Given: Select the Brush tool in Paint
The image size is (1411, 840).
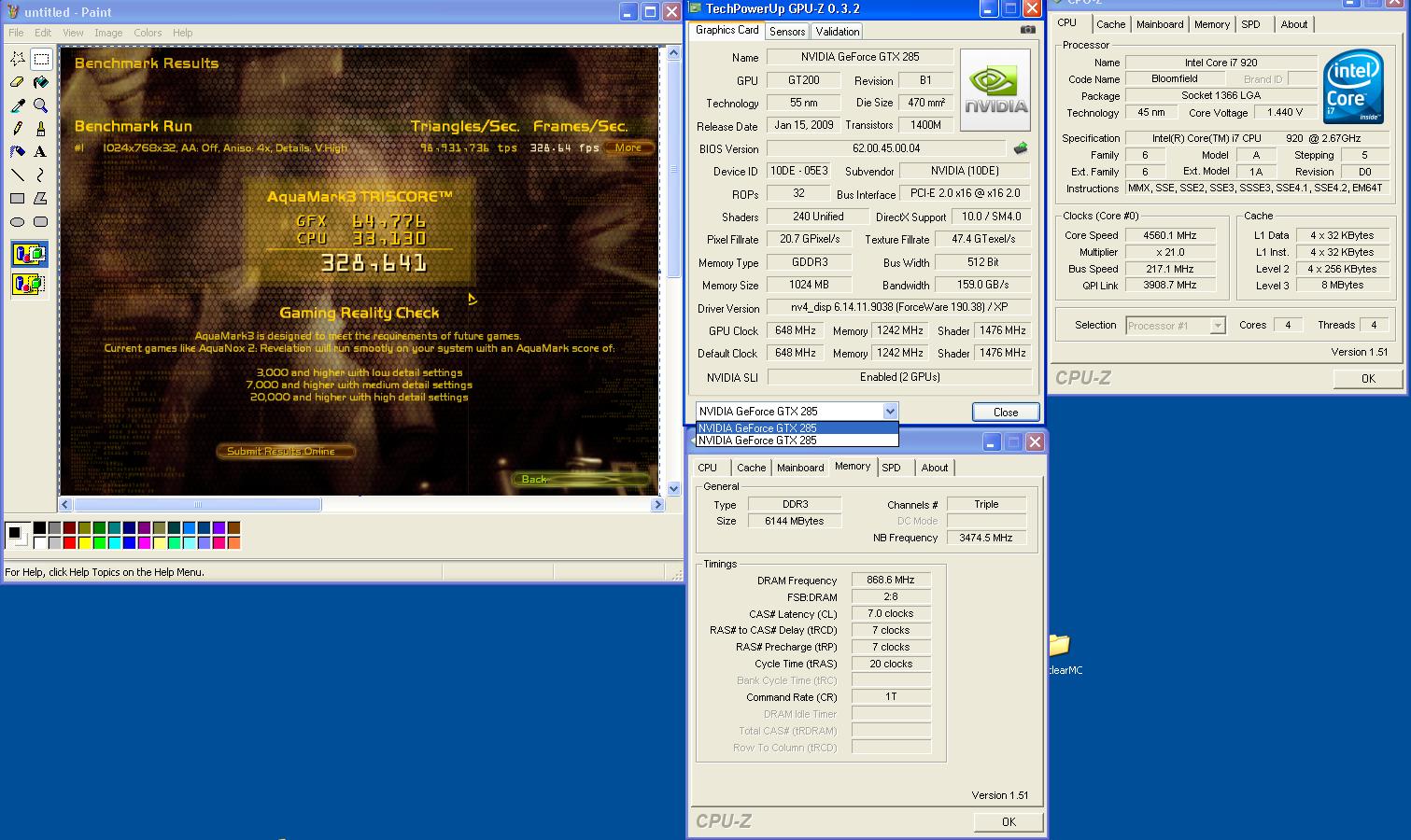Looking at the screenshot, I should point(41,129).
